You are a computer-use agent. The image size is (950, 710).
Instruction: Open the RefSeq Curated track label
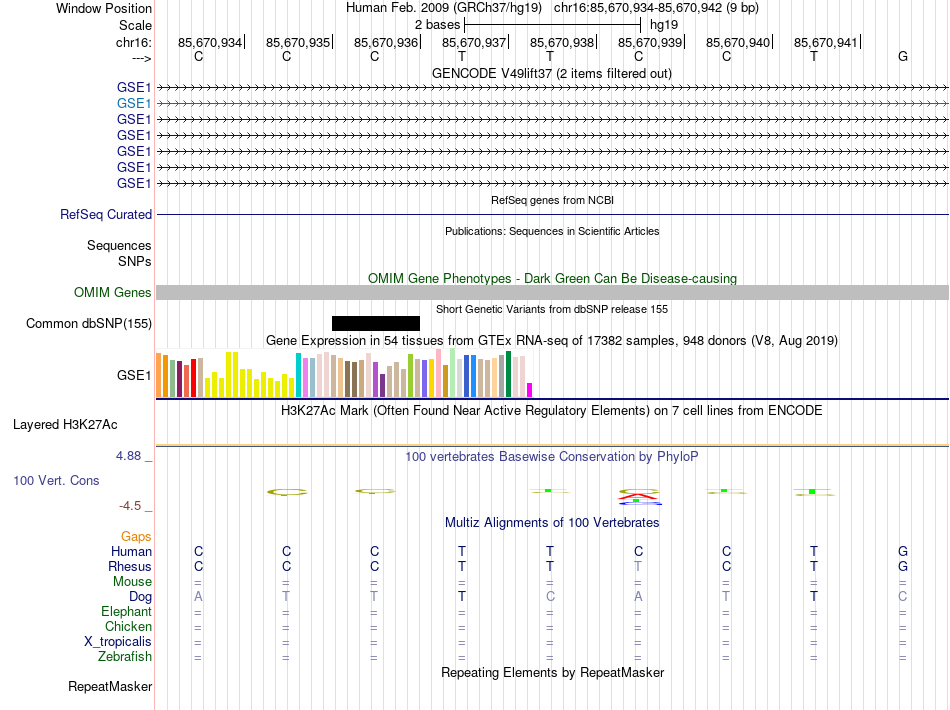tap(106, 214)
